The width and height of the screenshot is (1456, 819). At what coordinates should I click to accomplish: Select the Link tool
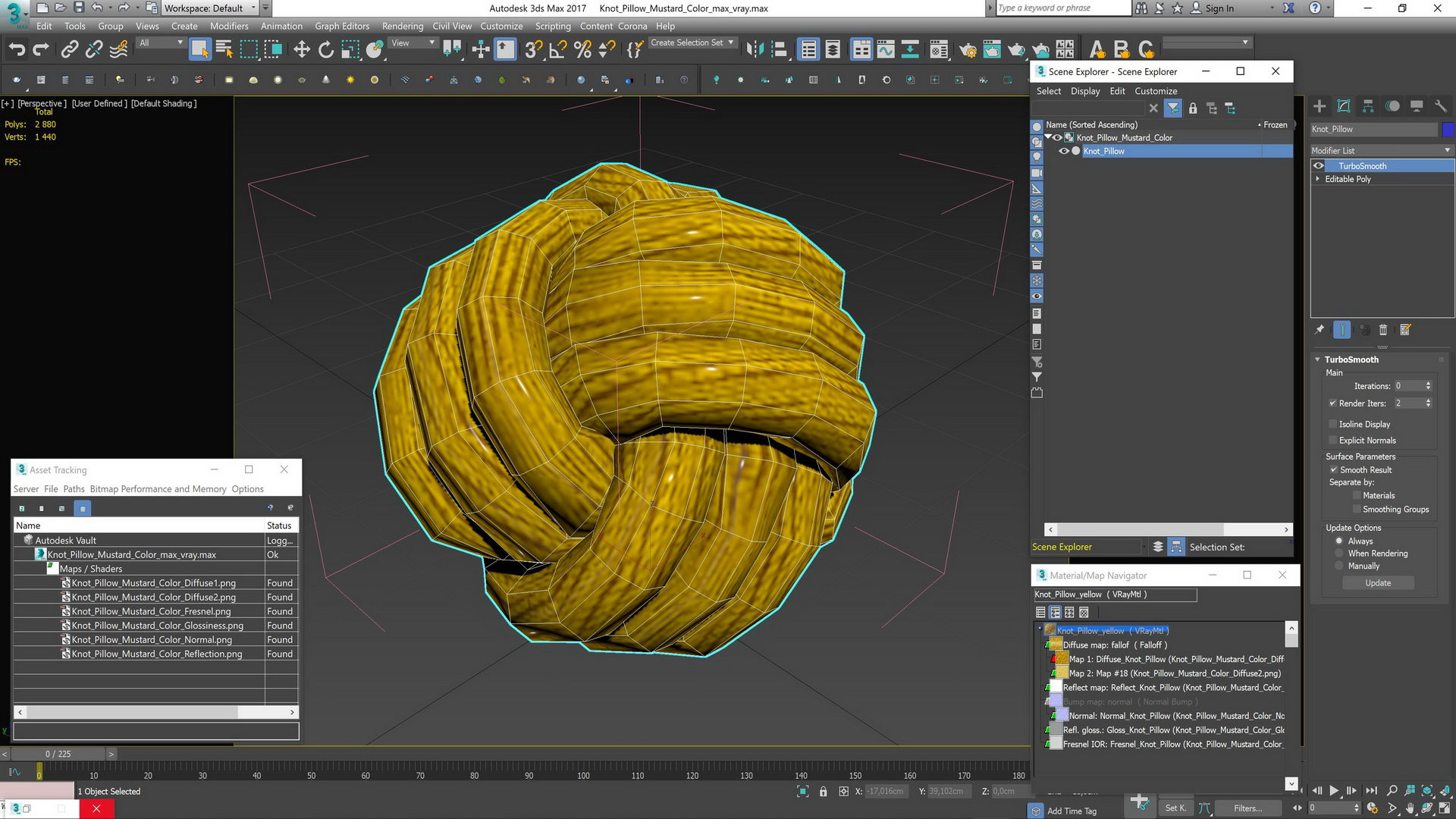pyautogui.click(x=69, y=50)
